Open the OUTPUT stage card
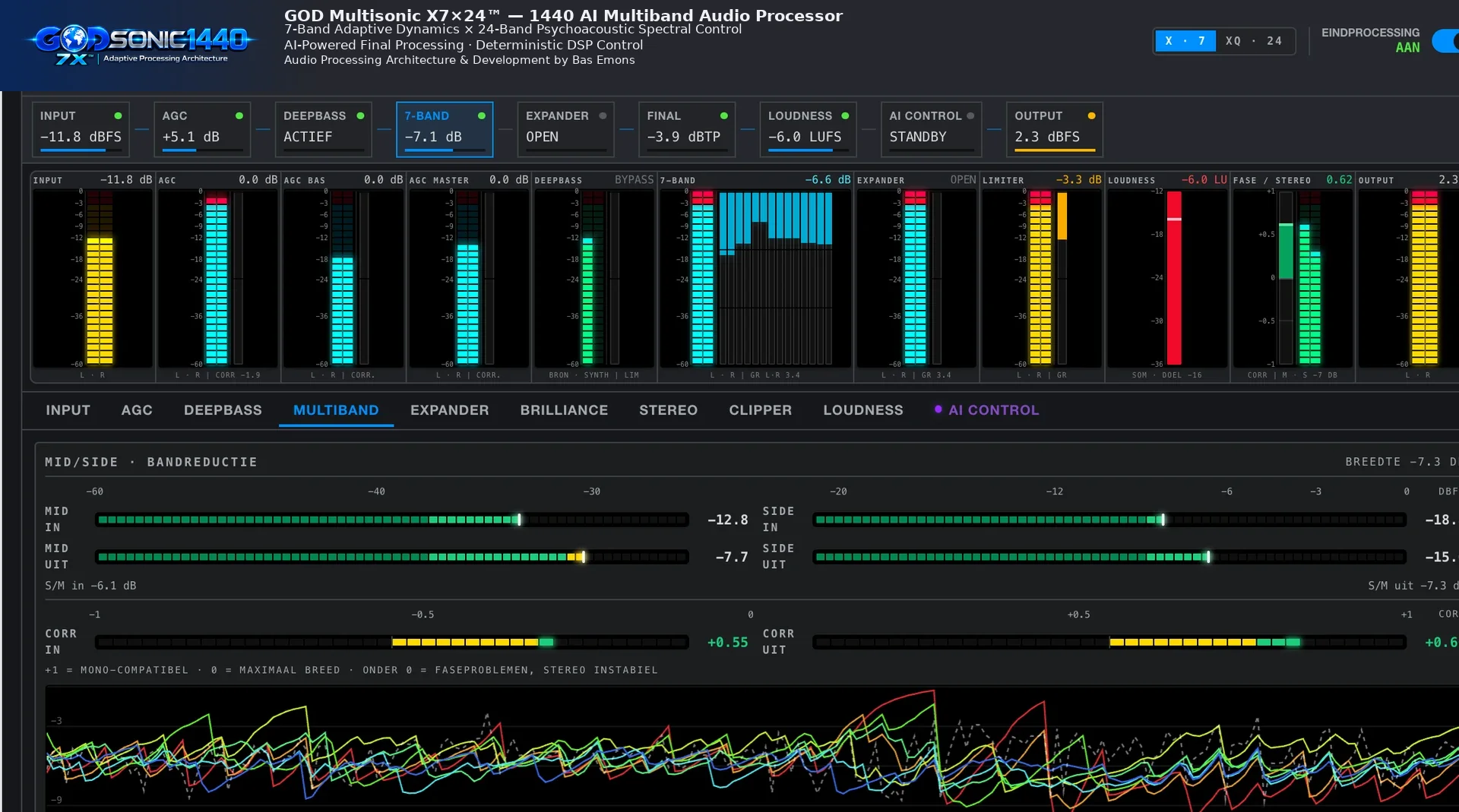 [1054, 129]
